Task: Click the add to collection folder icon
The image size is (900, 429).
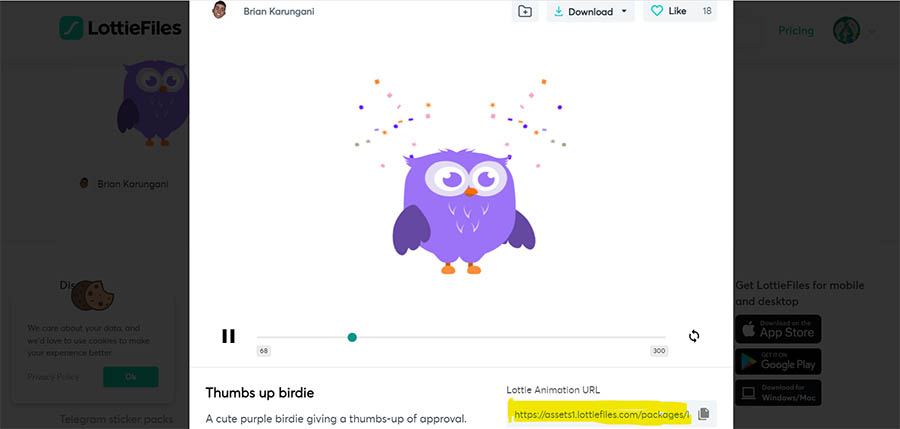Action: tap(524, 11)
